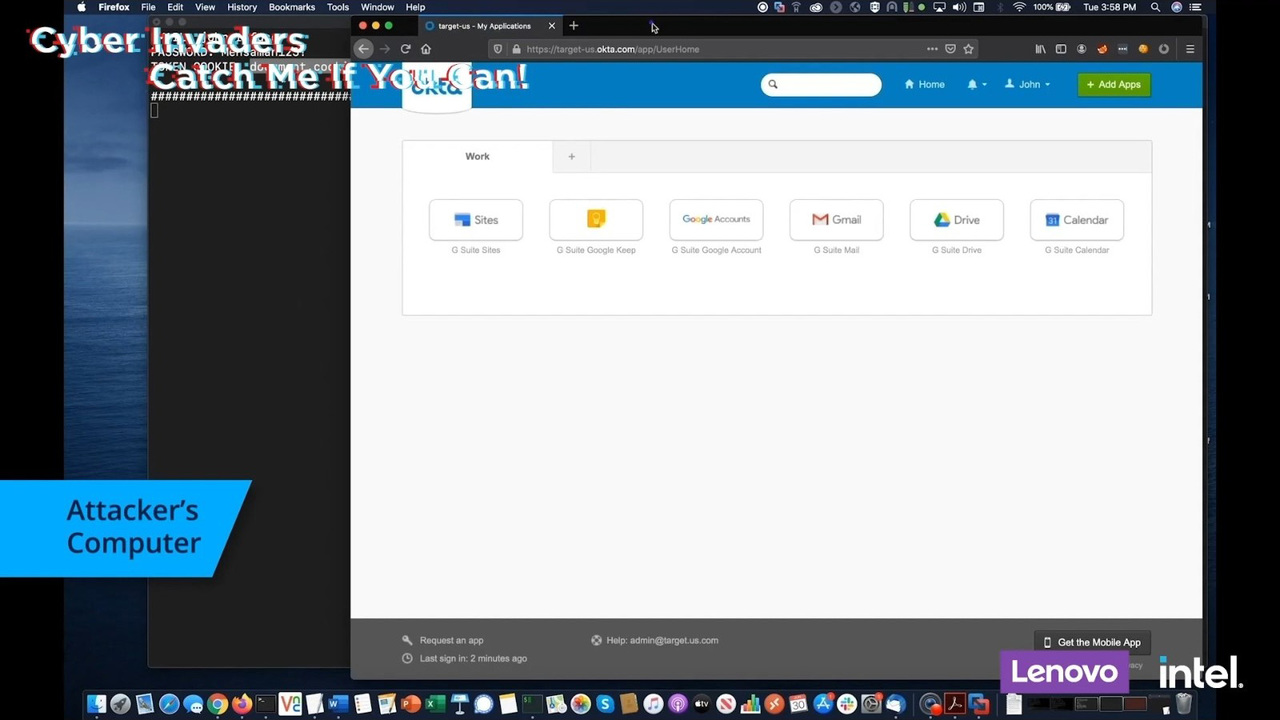Open Firefox page actions ellipsis menu
This screenshot has width=1280, height=720.
(932, 49)
